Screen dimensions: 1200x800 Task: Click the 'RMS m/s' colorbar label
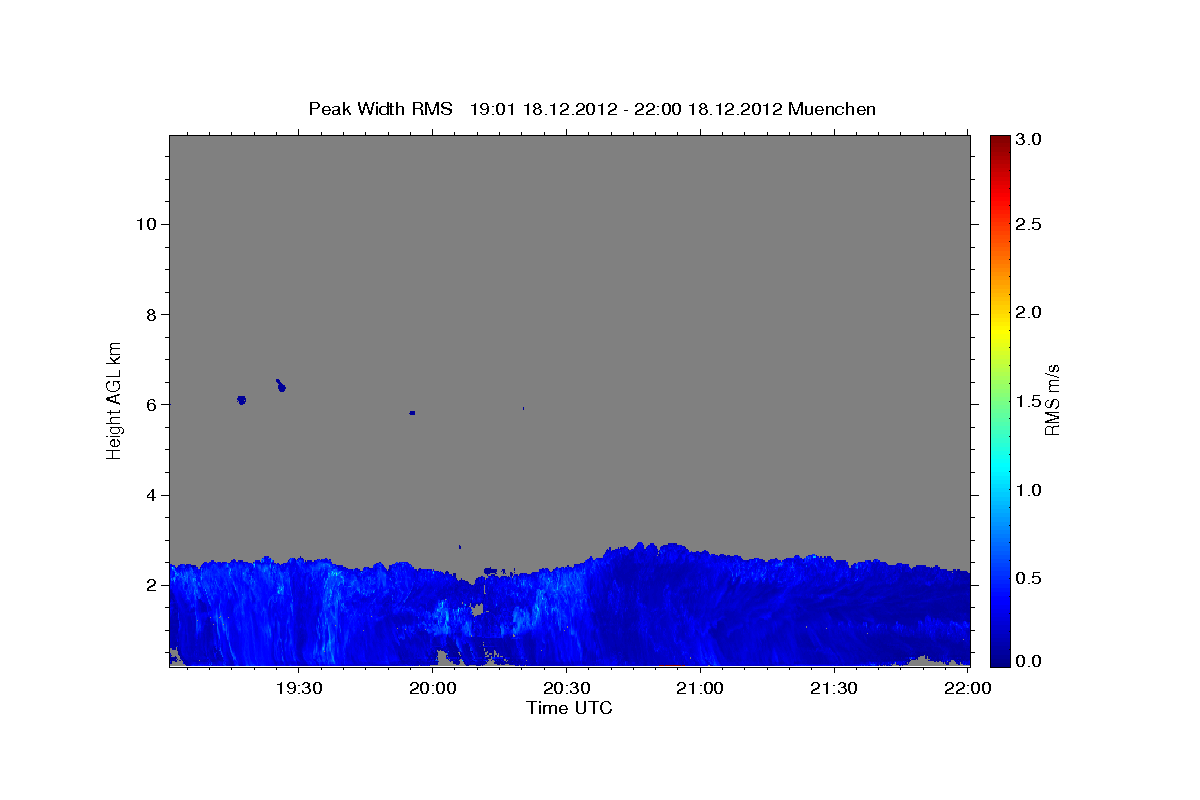1052,400
